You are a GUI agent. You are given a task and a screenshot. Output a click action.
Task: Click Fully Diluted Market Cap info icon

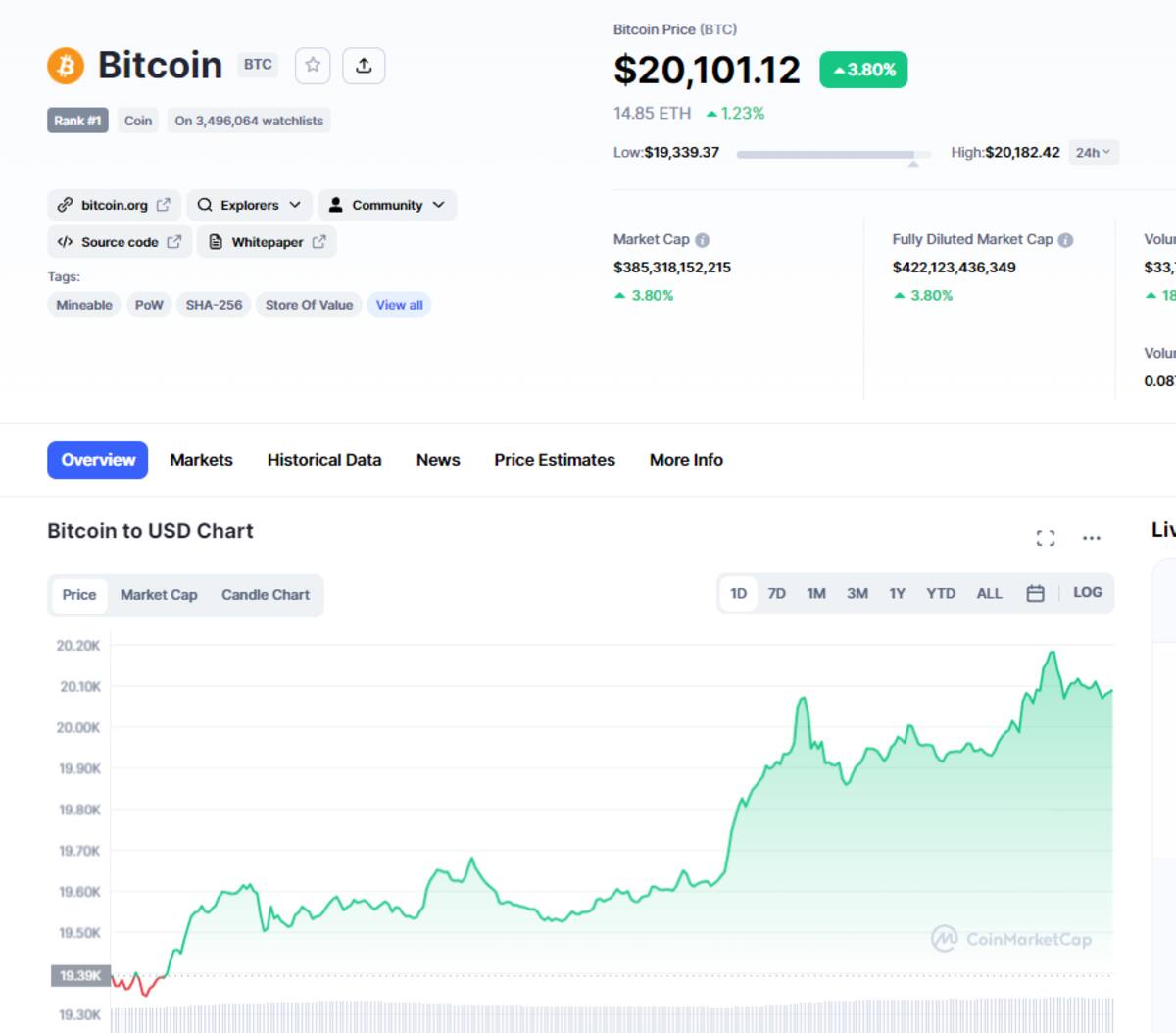[x=1066, y=240]
